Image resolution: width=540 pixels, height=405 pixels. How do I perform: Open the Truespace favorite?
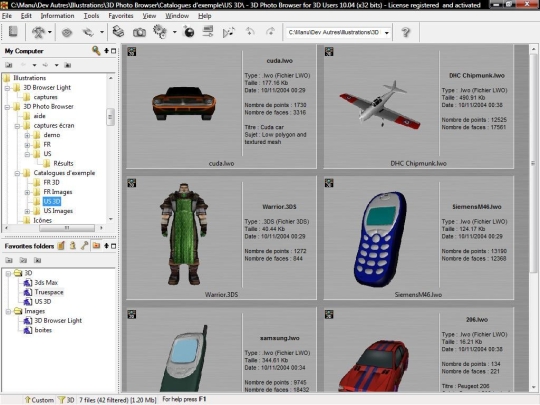tap(49, 292)
